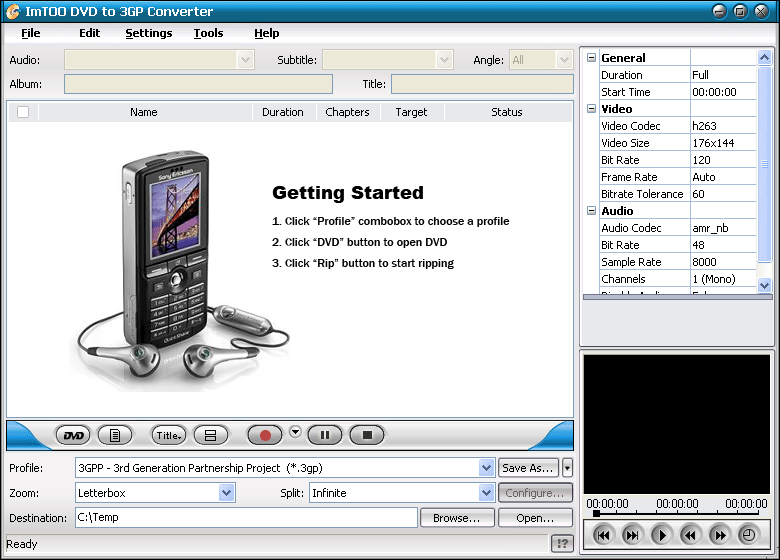This screenshot has height=560, width=780.
Task: Open the Profile dropdown list
Action: click(x=486, y=468)
